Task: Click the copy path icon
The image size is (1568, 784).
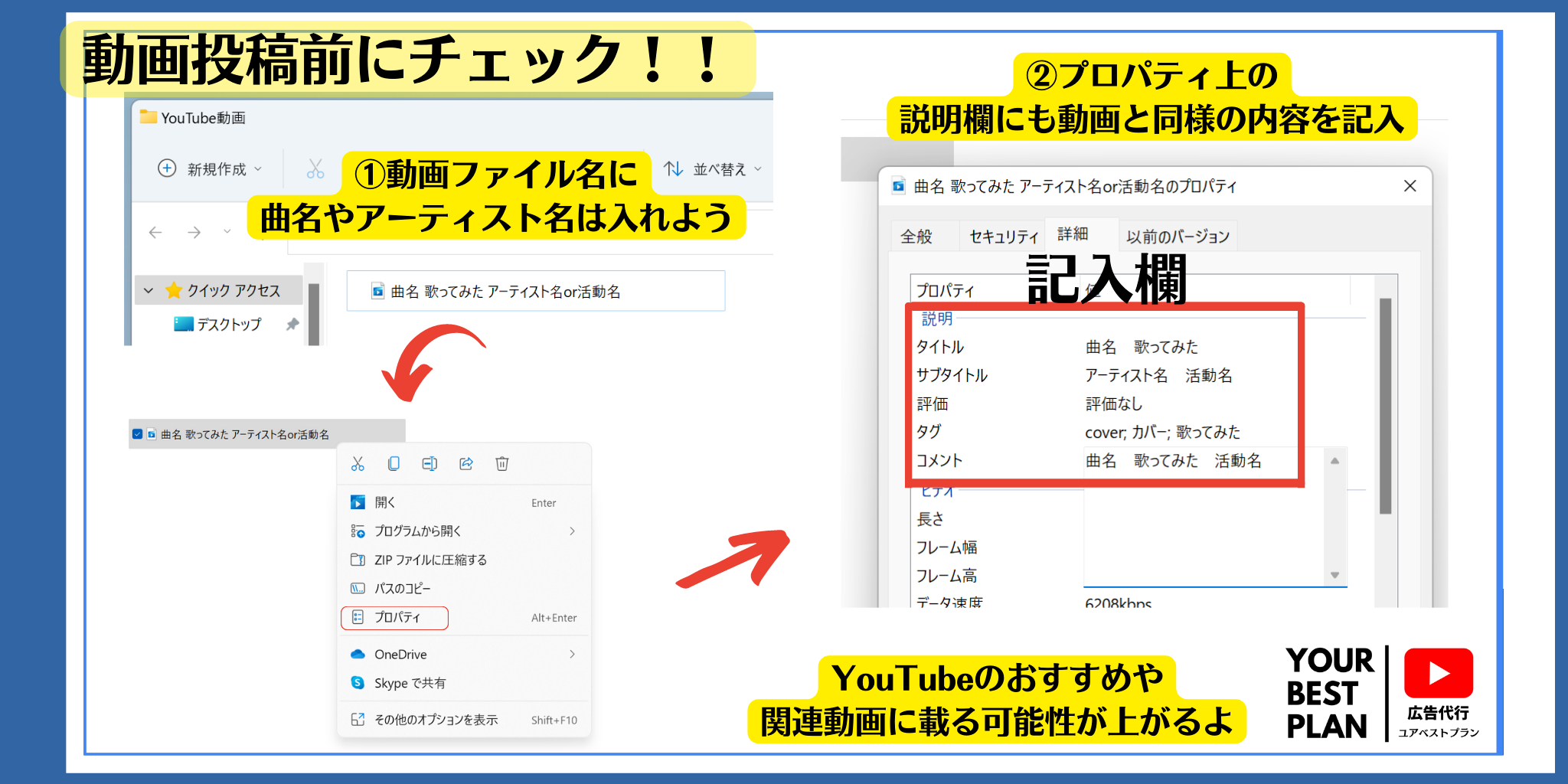Action: point(358,588)
